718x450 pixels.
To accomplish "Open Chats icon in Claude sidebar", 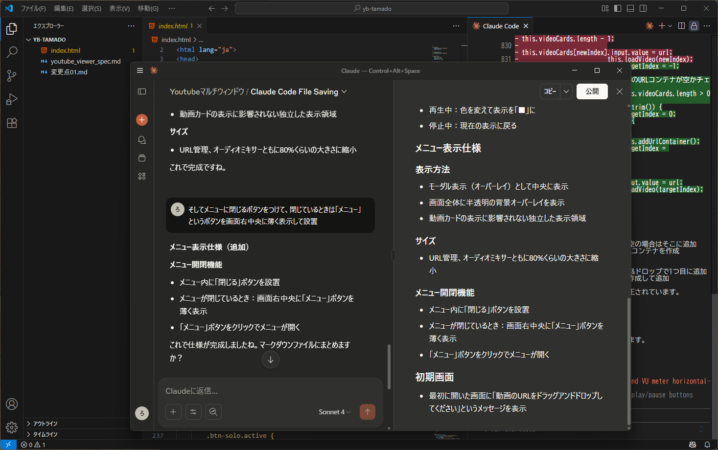I will (x=142, y=140).
